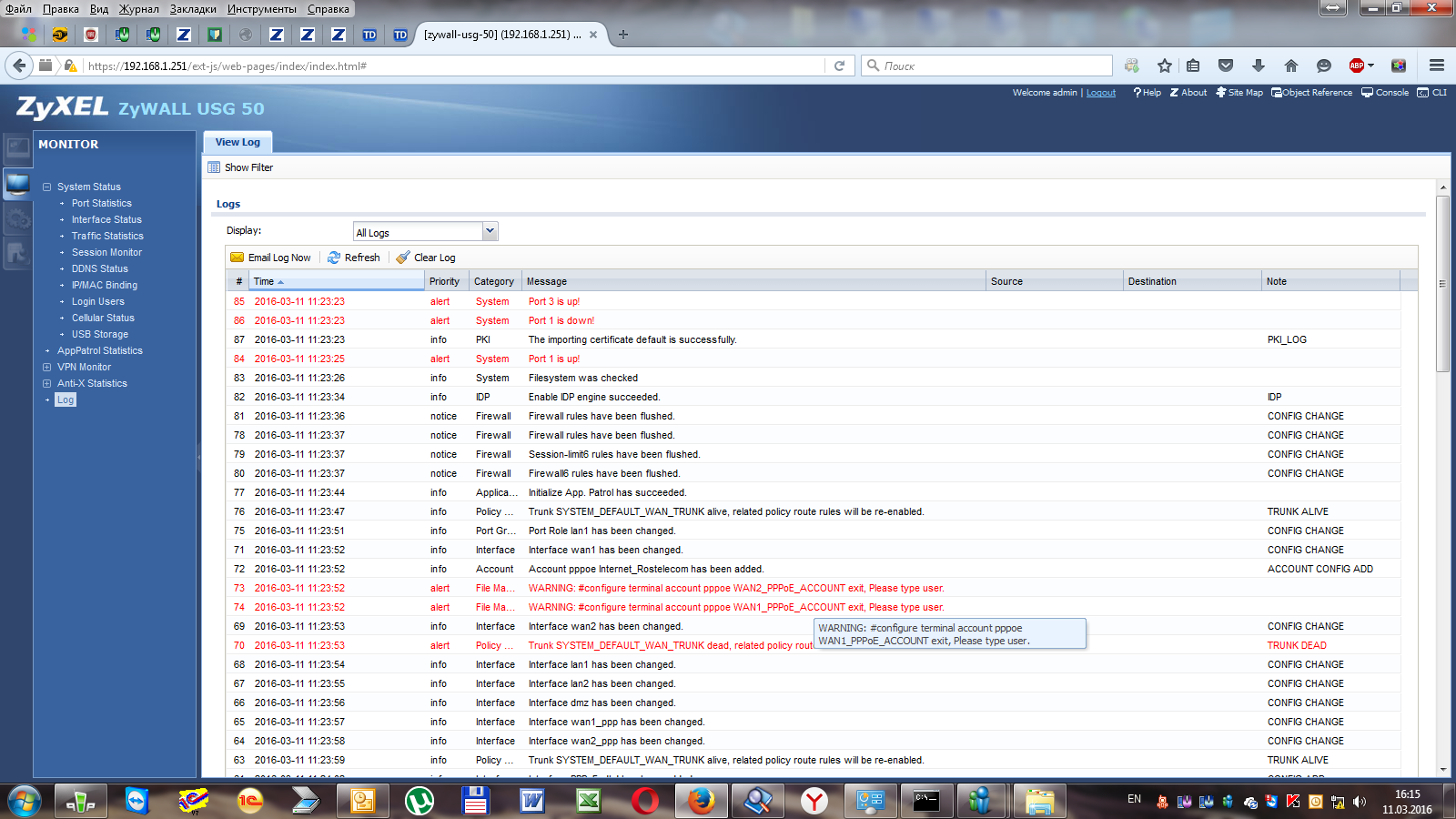Viewport: 1456px width, 819px height.
Task: Expand the VPN Monitor tree node
Action: [x=46, y=367]
